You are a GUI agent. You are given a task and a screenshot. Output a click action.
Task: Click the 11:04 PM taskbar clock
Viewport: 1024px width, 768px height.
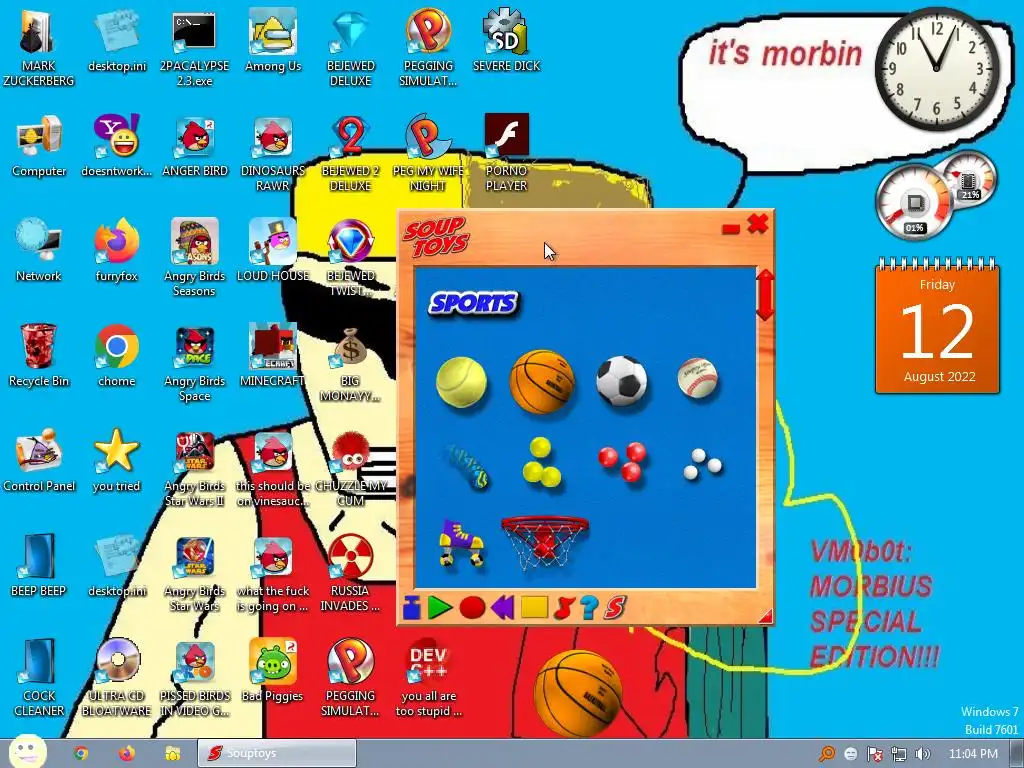pos(973,754)
